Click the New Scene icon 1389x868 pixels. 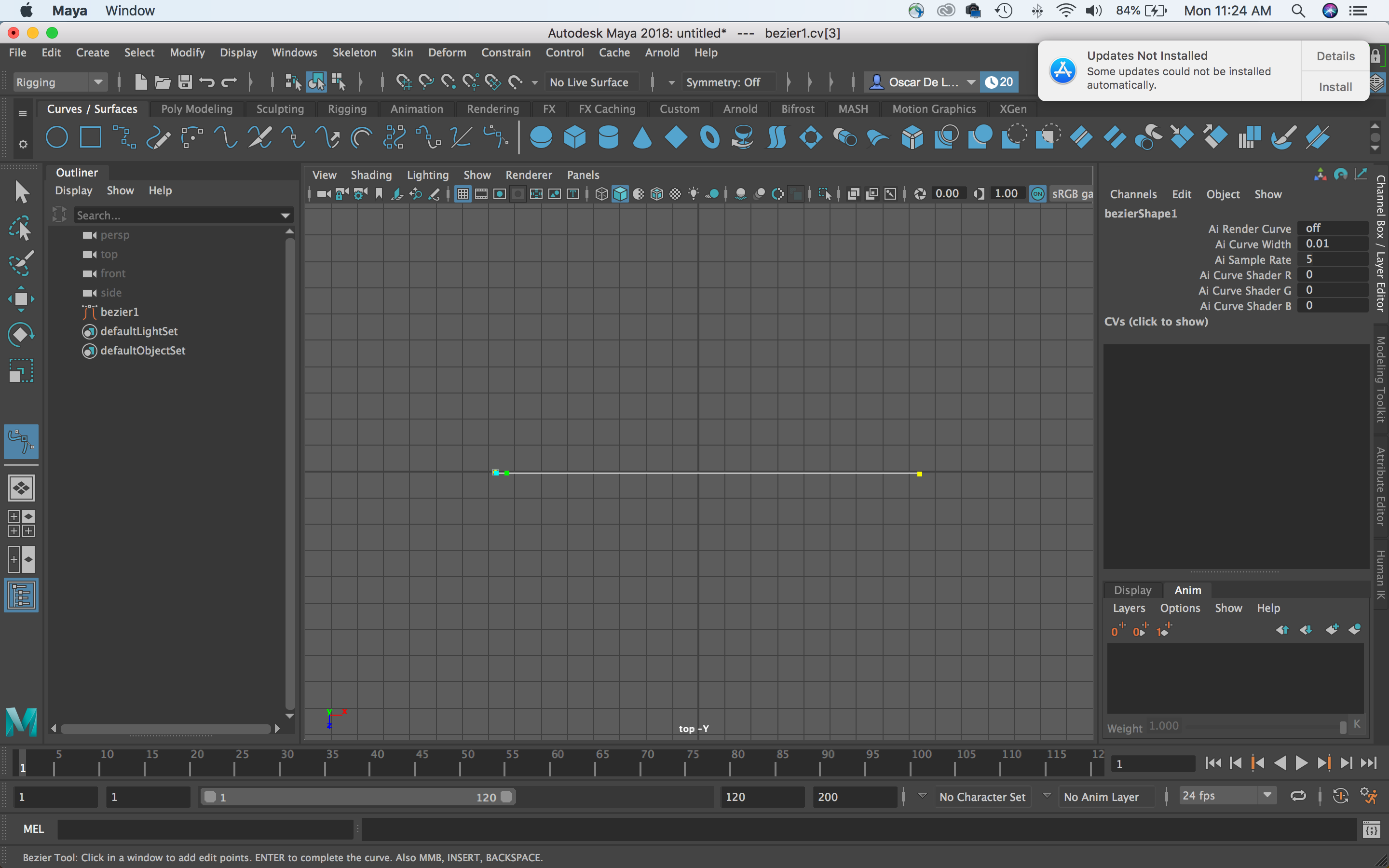coord(141,82)
